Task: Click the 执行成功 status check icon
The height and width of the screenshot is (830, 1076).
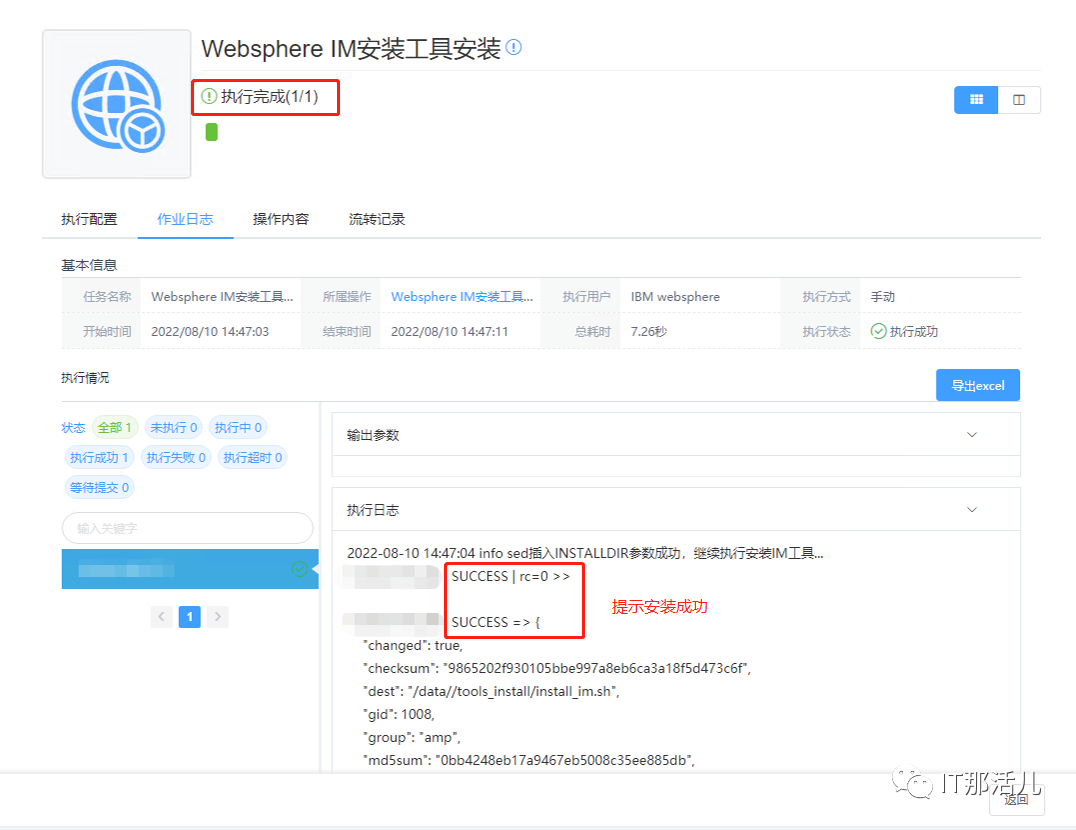Action: pyautogui.click(x=878, y=331)
